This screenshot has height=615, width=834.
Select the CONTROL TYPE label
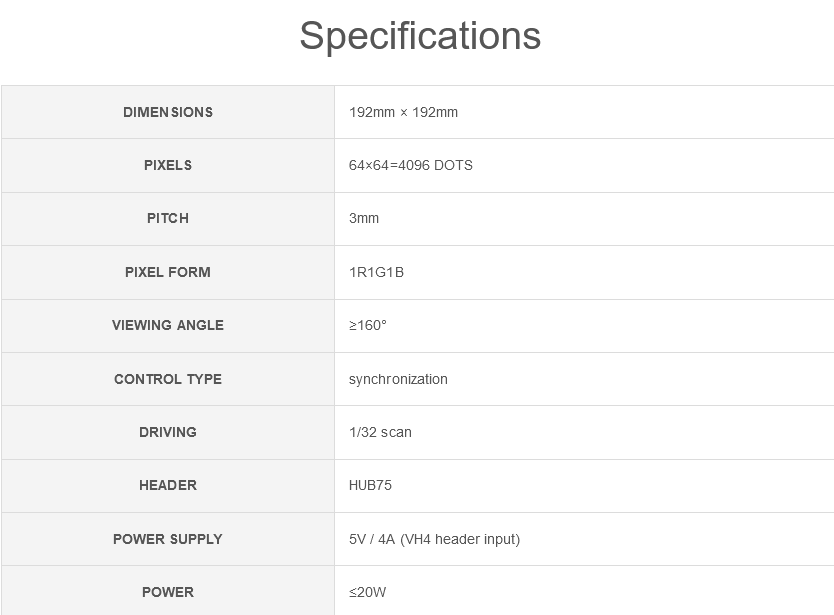[x=168, y=379]
